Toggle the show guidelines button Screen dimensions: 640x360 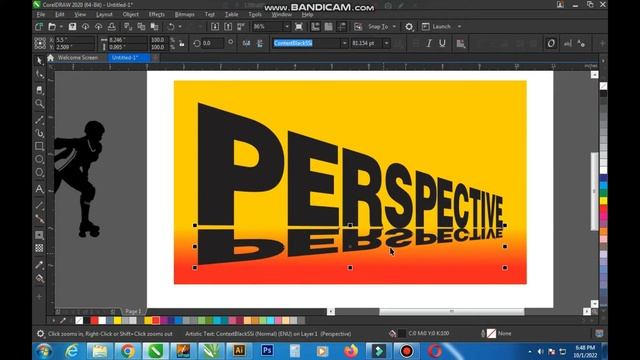click(342, 27)
